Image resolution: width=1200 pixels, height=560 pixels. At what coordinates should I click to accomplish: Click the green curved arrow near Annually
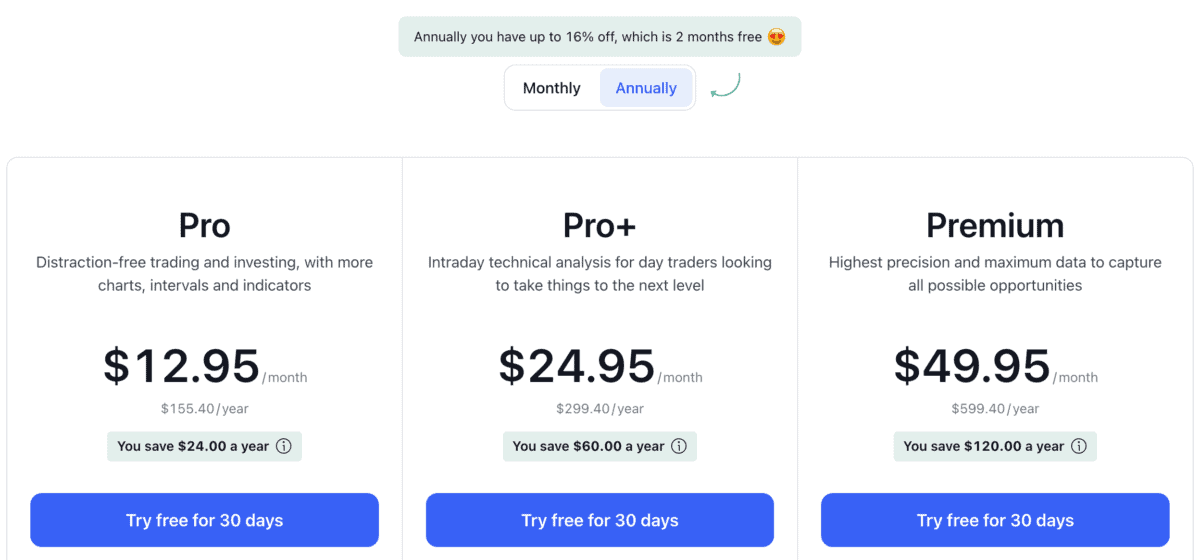(x=725, y=86)
